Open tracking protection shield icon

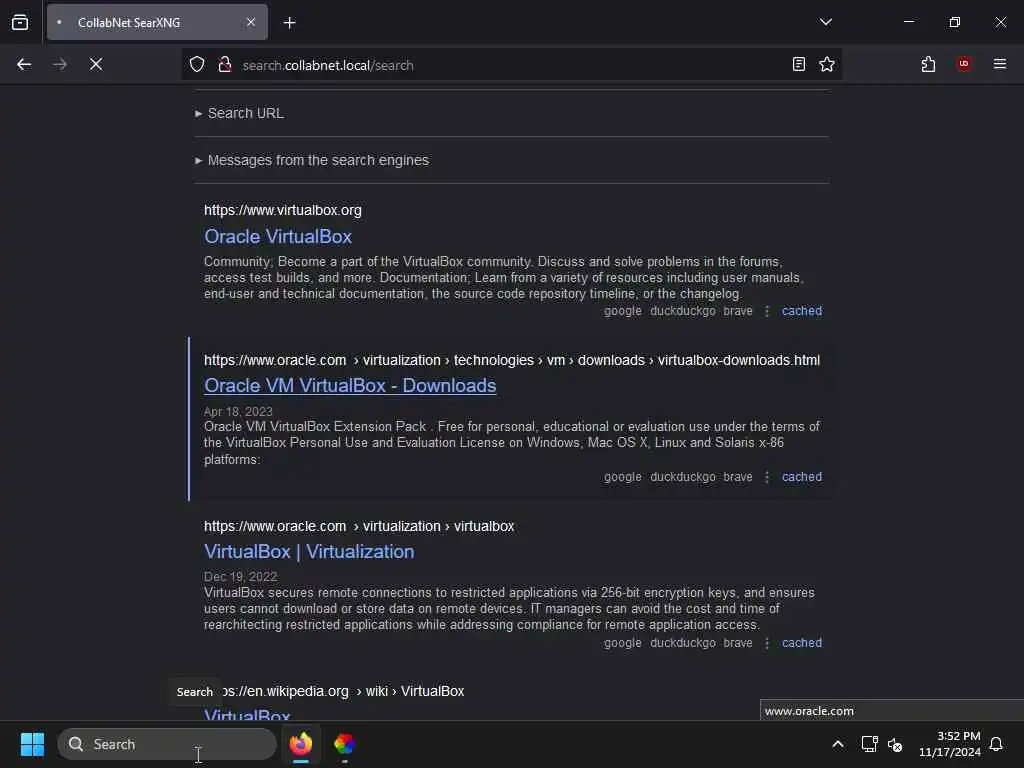tap(197, 64)
